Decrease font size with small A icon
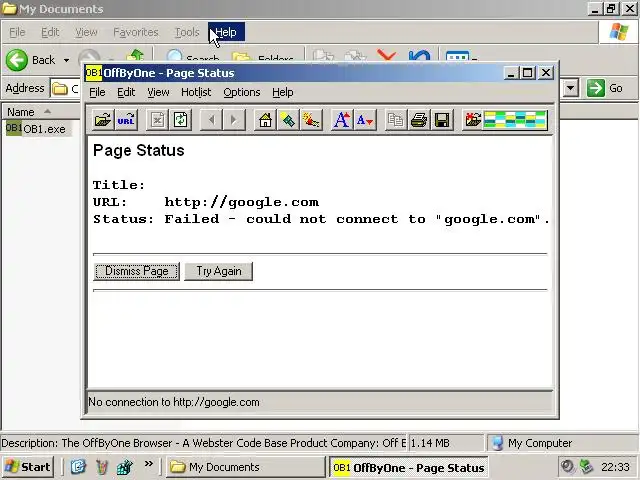 coord(364,120)
